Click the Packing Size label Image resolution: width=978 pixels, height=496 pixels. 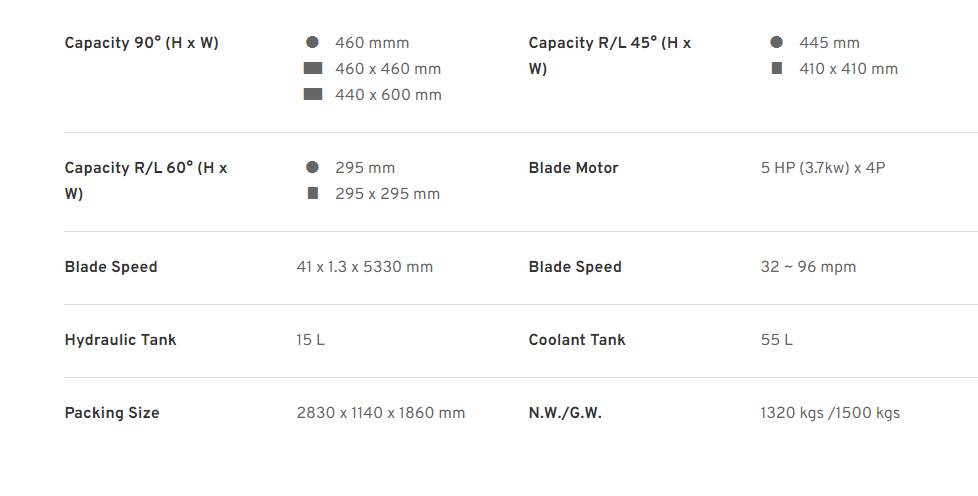coord(112,413)
